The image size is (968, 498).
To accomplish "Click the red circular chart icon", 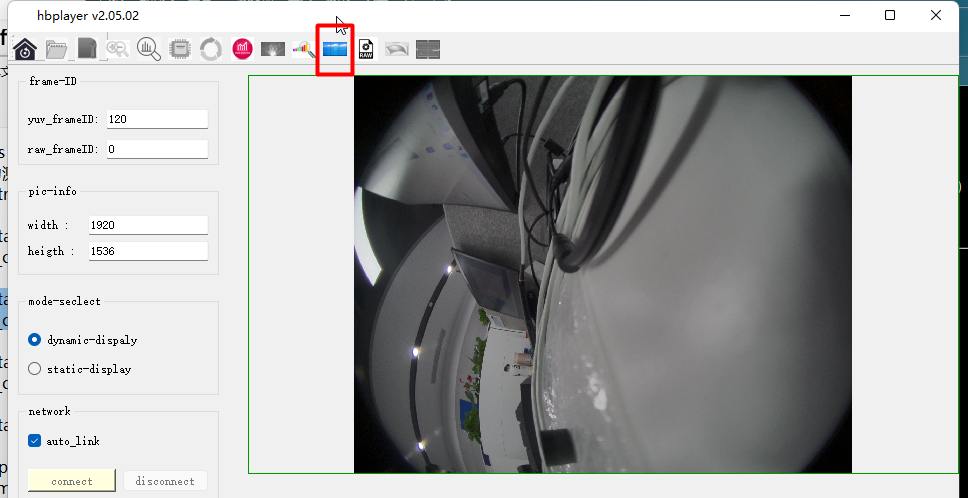I will click(242, 49).
